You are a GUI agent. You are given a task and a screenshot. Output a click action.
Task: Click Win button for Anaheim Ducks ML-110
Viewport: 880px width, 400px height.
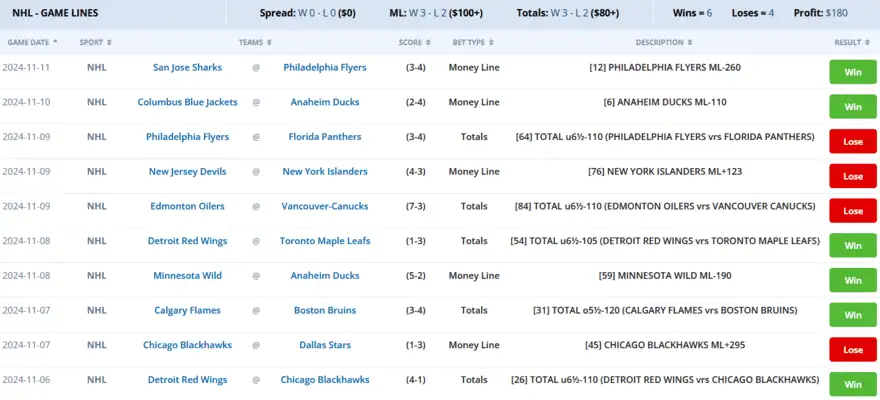pyautogui.click(x=853, y=107)
